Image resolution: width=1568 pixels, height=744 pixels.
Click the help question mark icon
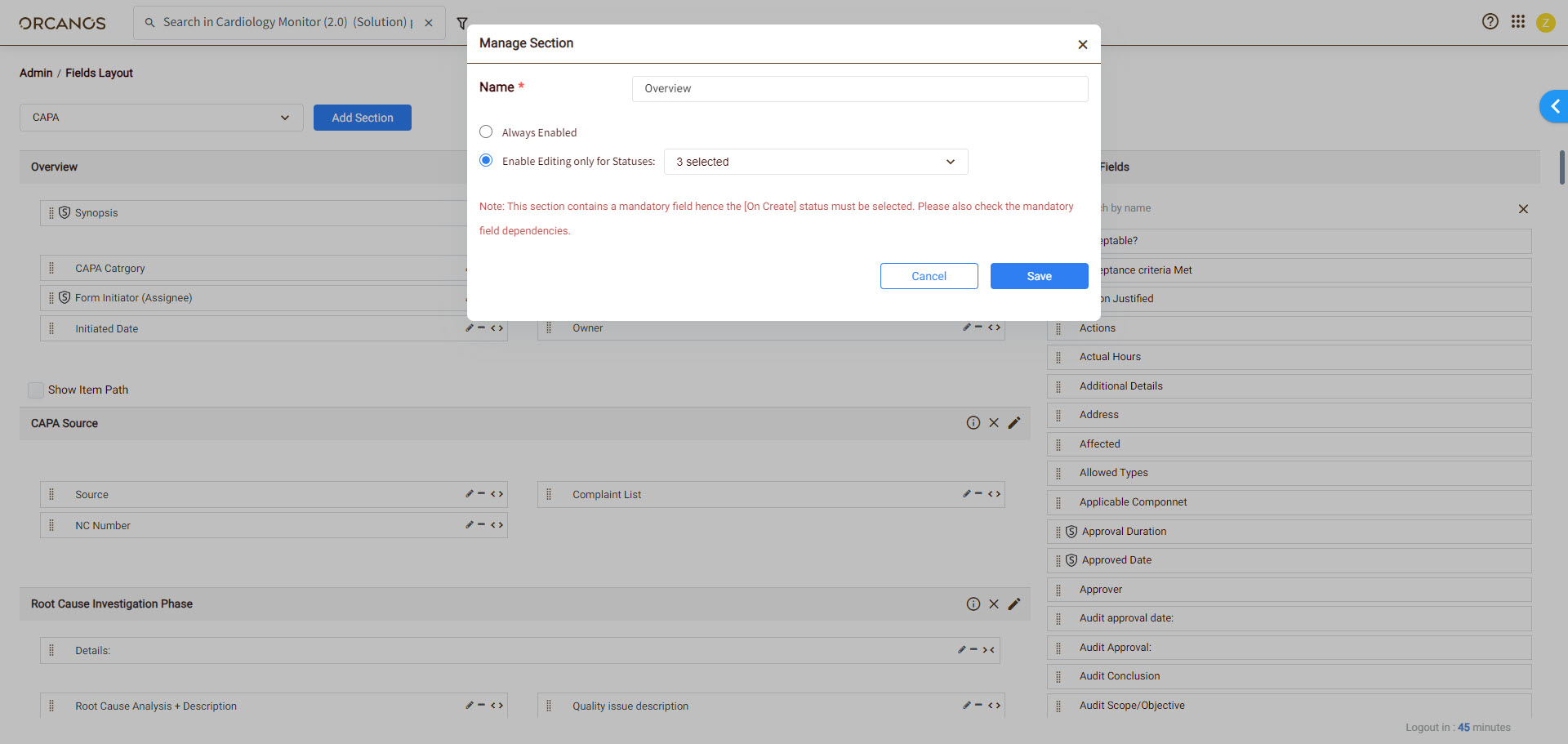coord(1490,22)
